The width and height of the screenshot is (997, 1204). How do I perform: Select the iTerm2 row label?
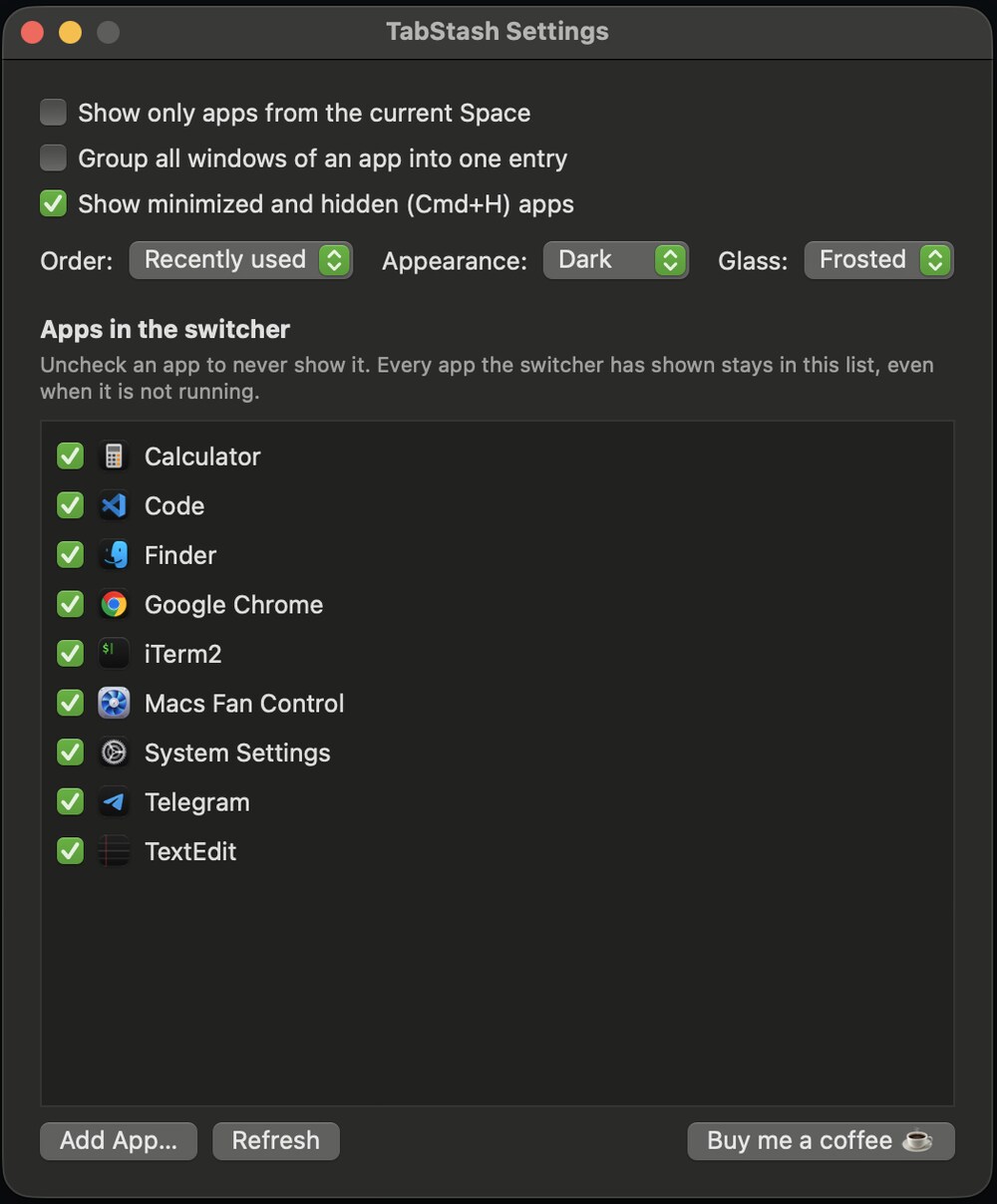pyautogui.click(x=183, y=654)
